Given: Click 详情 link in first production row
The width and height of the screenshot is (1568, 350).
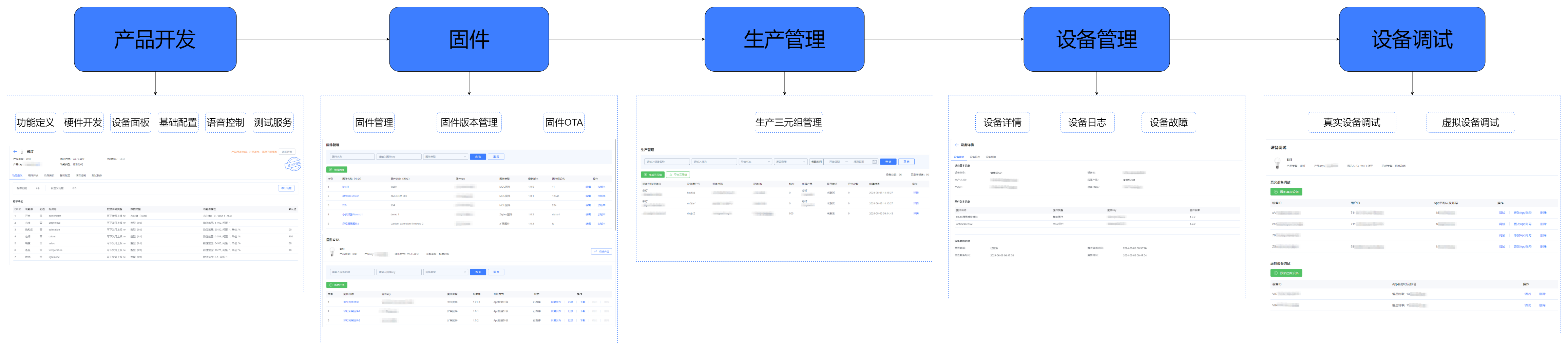Looking at the screenshot, I should pyautogui.click(x=916, y=193).
